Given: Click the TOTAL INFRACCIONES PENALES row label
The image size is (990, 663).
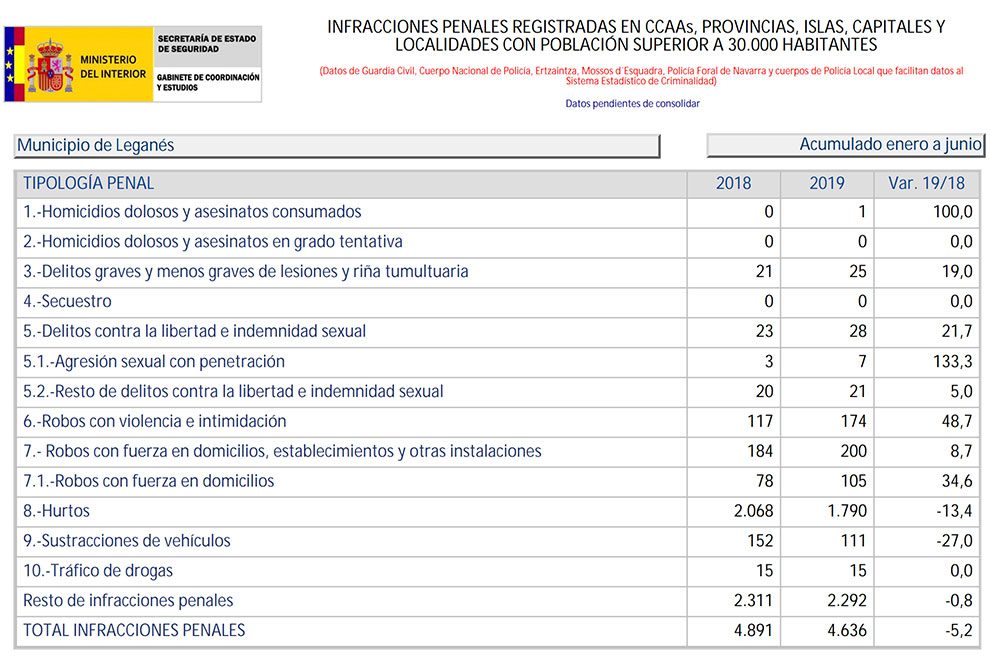Looking at the screenshot, I should click(134, 630).
